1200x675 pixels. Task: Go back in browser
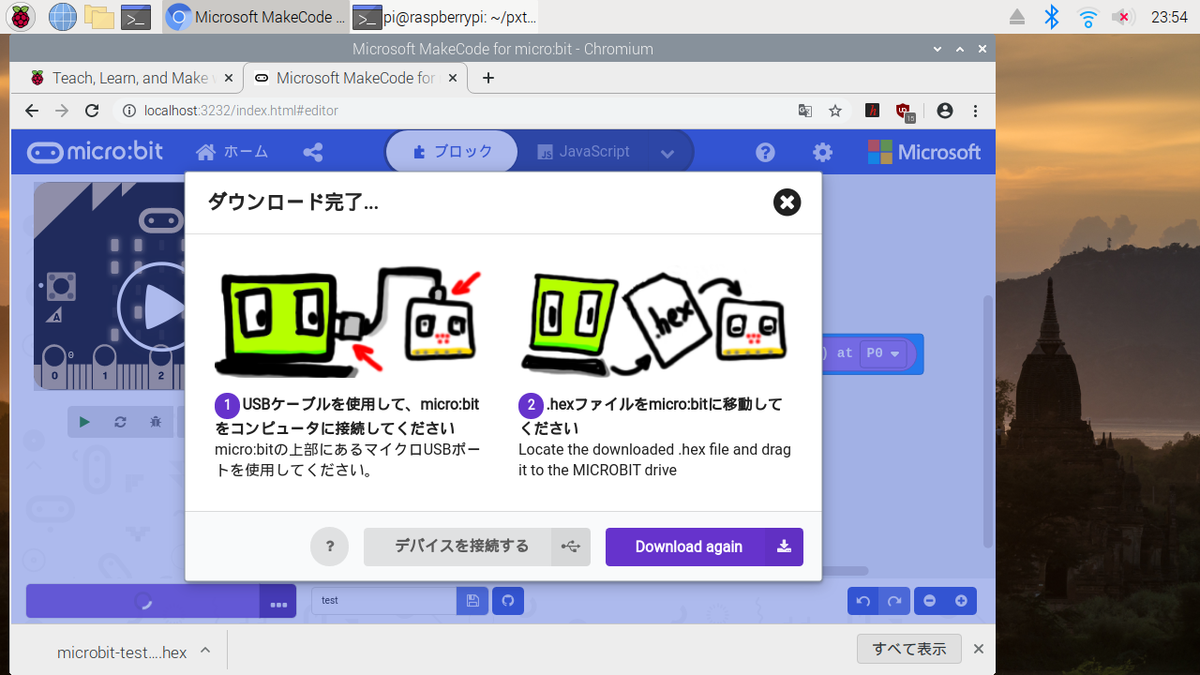32,111
